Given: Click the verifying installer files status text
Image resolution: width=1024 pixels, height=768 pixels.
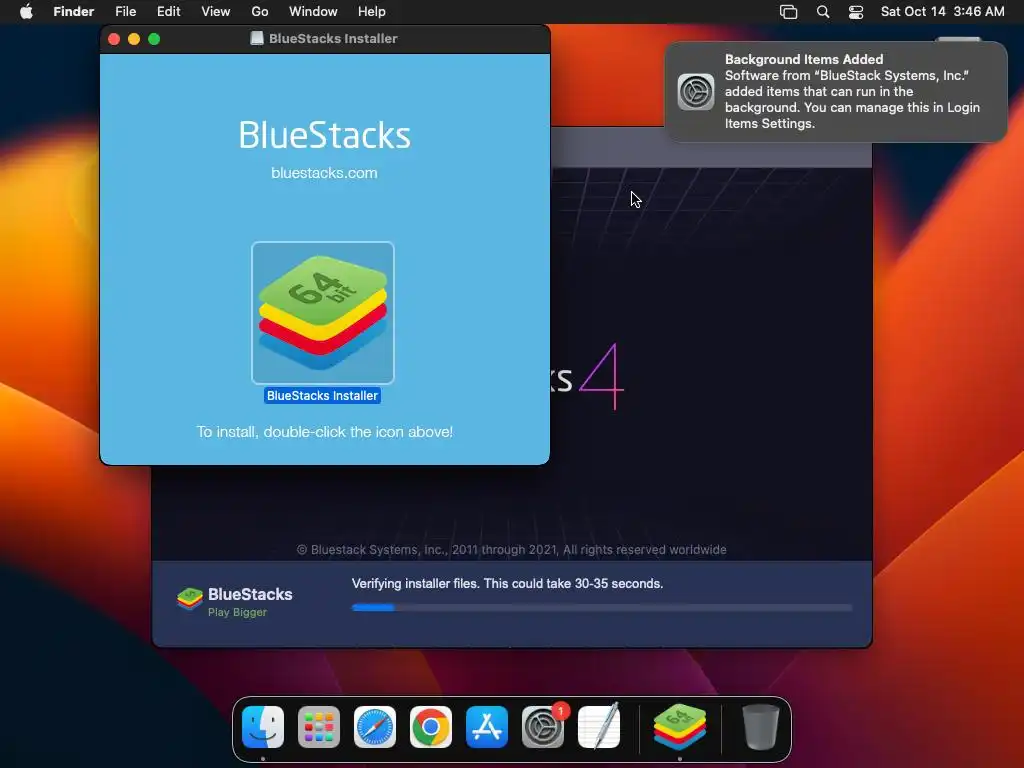Looking at the screenshot, I should click(x=507, y=584).
